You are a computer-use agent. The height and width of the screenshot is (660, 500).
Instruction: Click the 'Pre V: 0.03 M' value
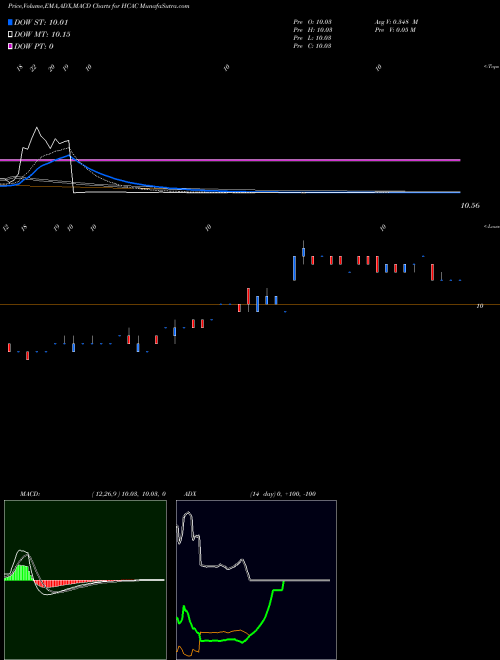[396, 30]
